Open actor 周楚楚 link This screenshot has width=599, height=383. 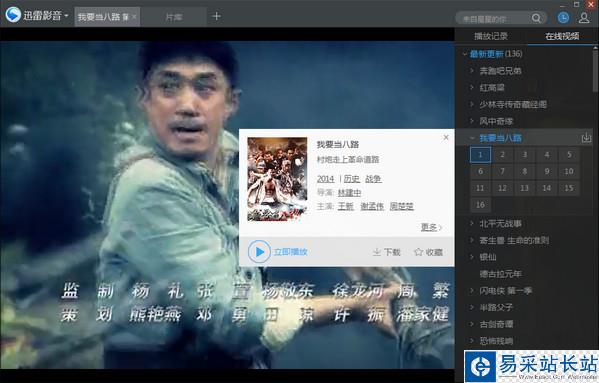(401, 206)
